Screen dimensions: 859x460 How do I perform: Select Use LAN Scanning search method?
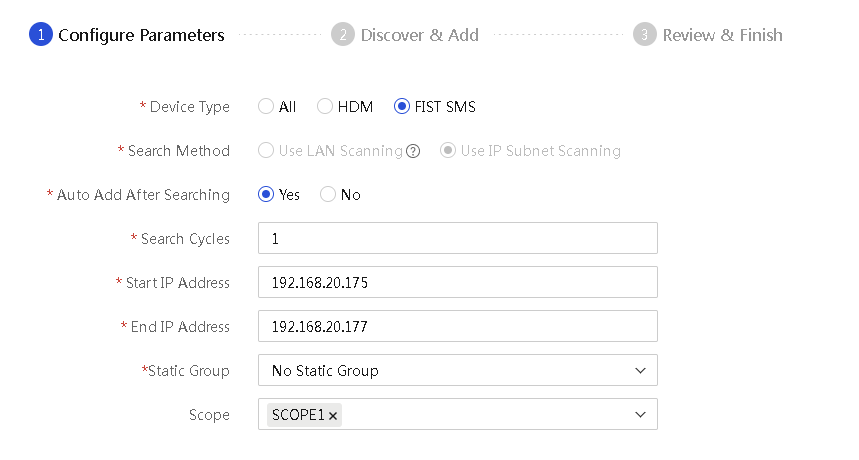[266, 151]
